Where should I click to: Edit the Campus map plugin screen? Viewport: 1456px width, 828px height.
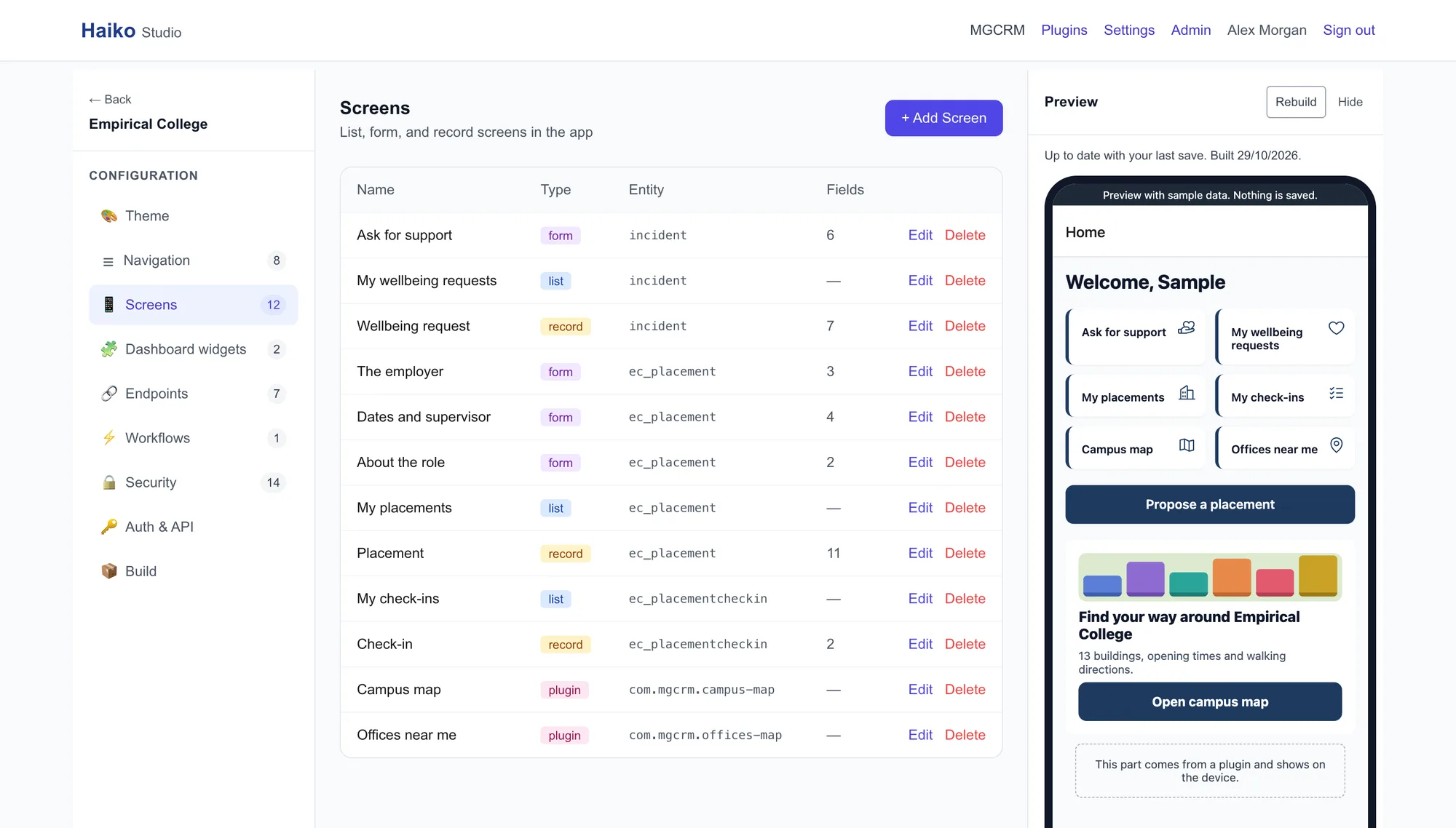pyautogui.click(x=919, y=690)
